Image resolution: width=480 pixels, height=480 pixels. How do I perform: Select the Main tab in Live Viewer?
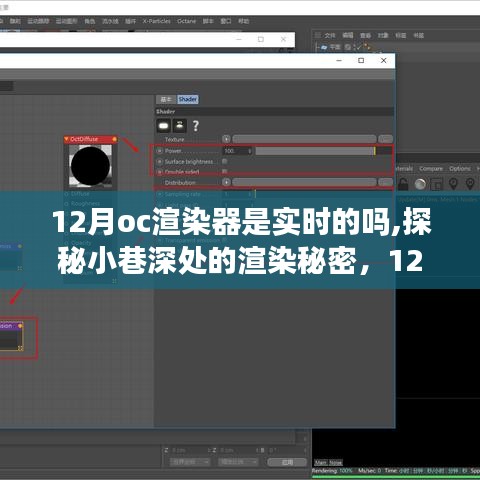[x=320, y=463]
